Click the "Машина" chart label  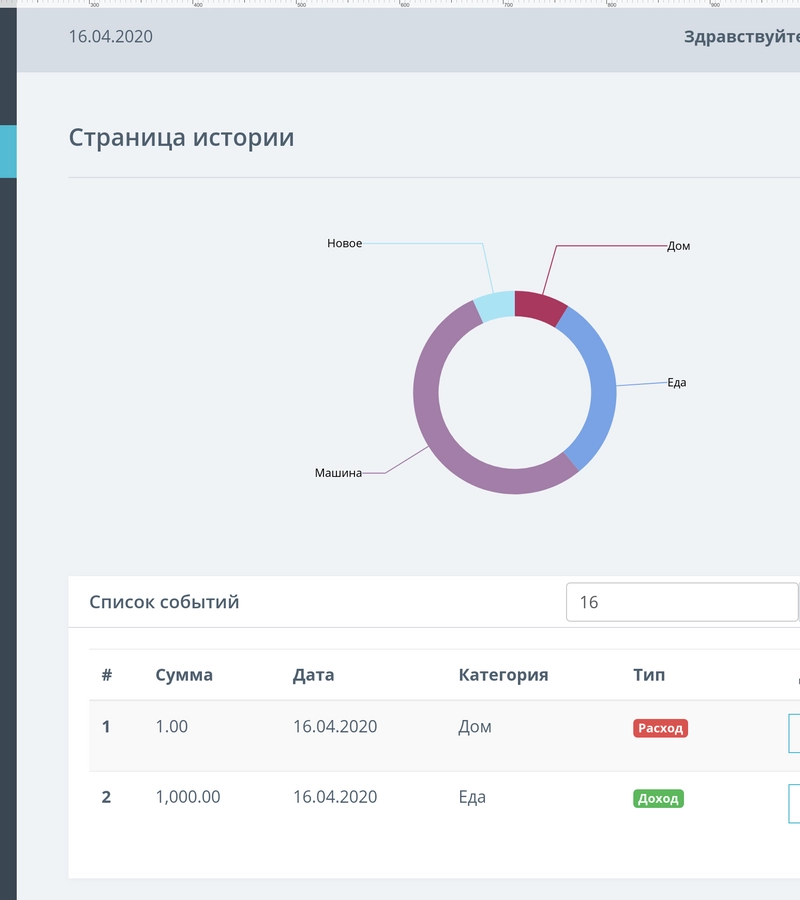tap(338, 472)
